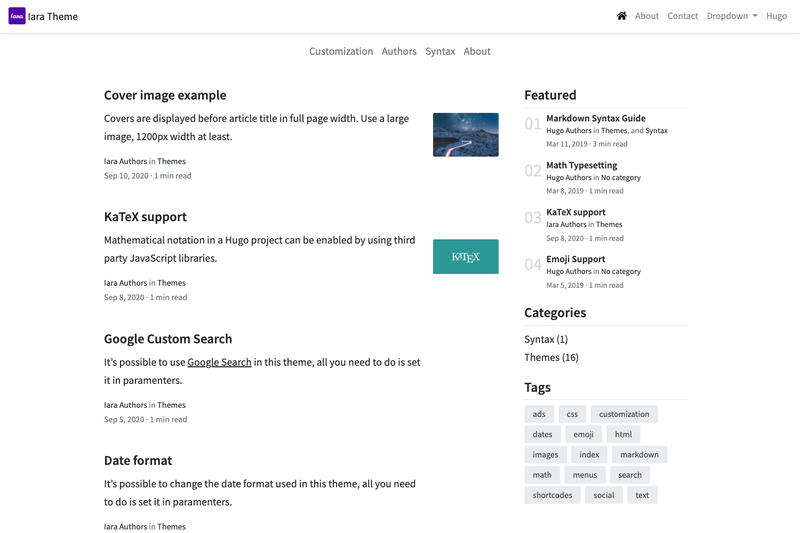
Task: Open the Google Custom Search article
Action: pyautogui.click(x=168, y=339)
